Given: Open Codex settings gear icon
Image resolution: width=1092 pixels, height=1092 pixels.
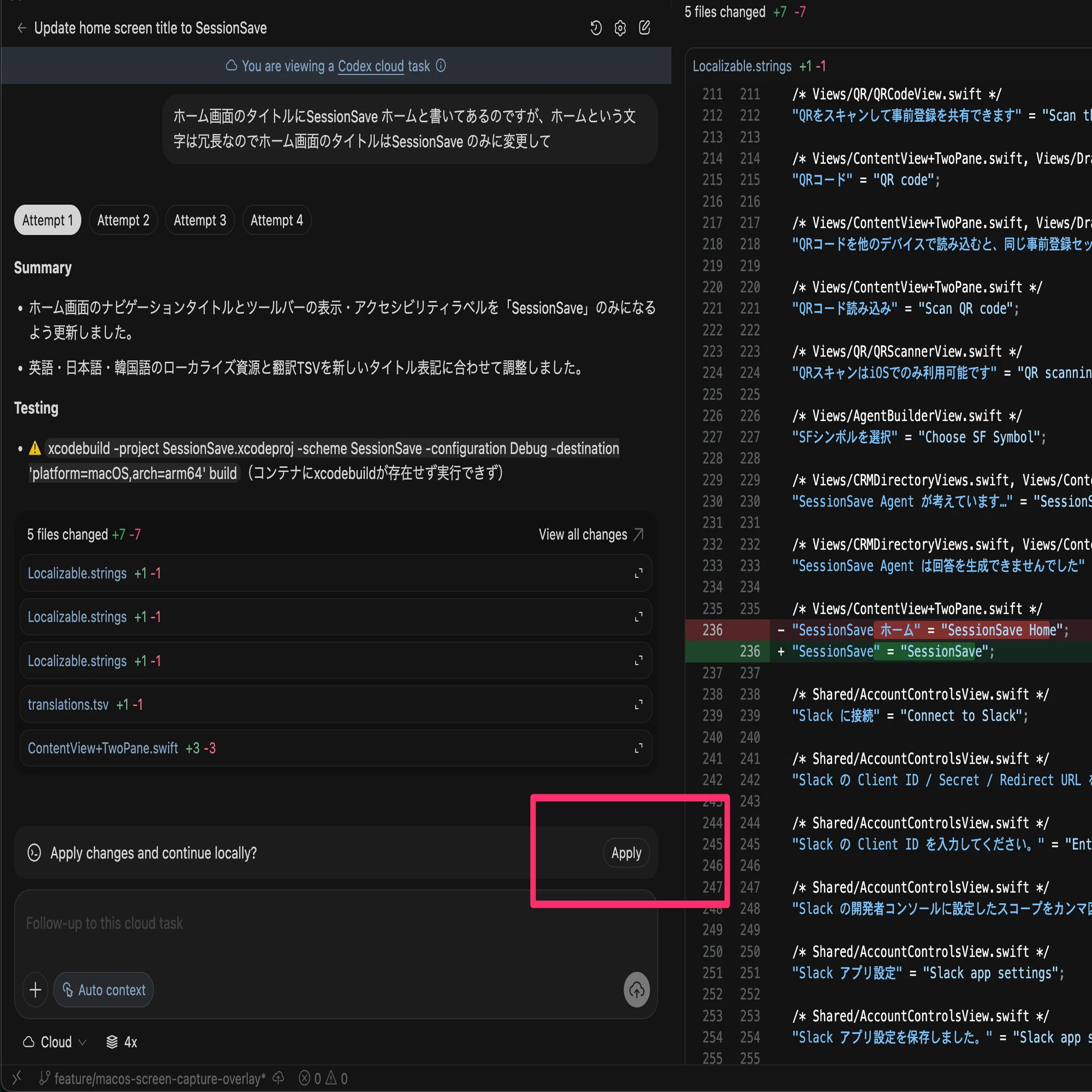Looking at the screenshot, I should click(620, 28).
